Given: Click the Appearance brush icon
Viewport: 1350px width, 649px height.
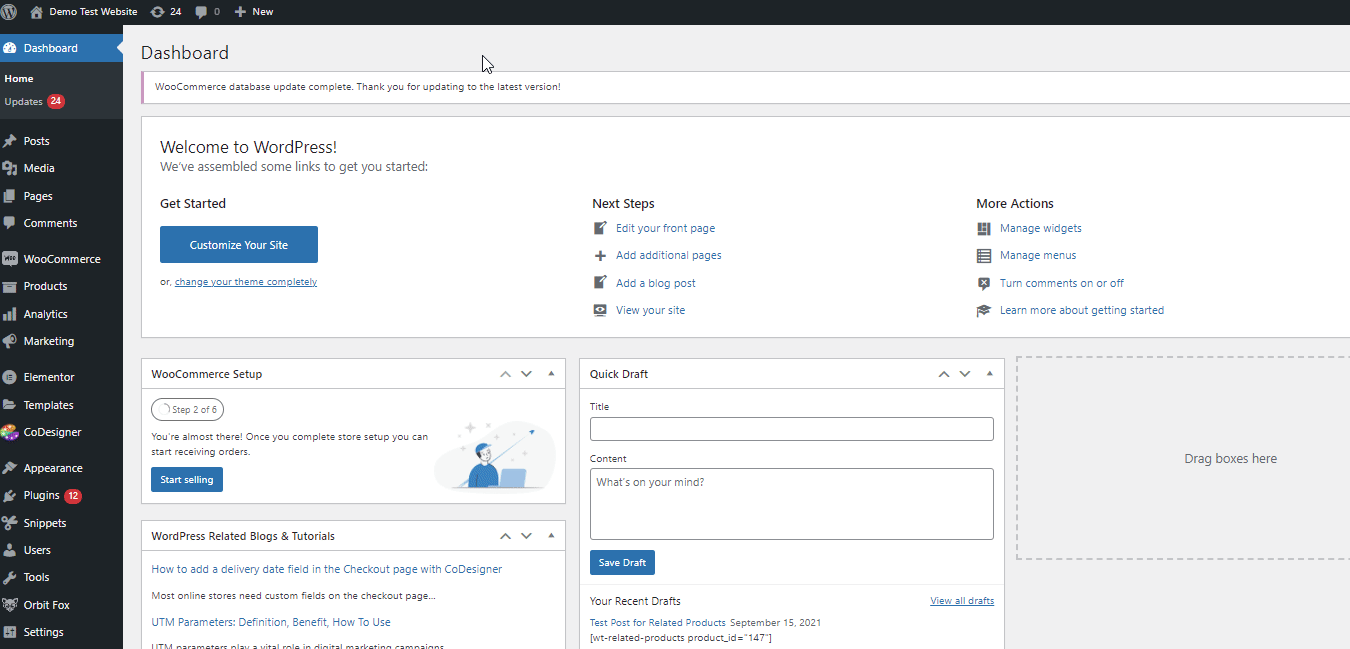Looking at the screenshot, I should tap(10, 468).
